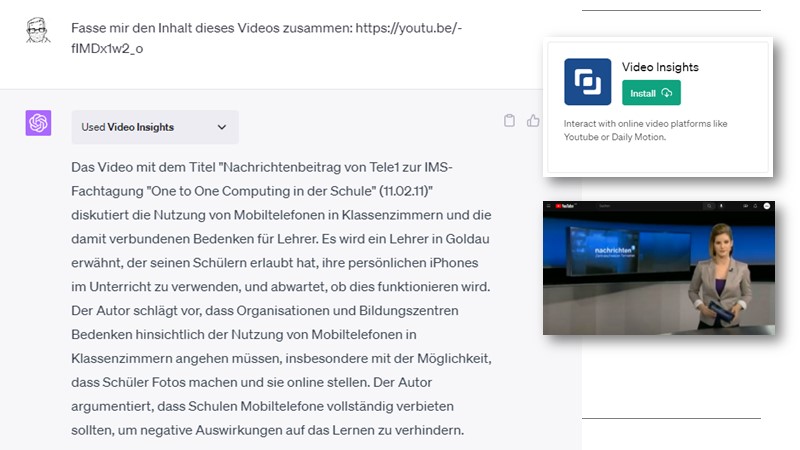Open the Video Insights plugin title
800x450 pixels.
[660, 67]
